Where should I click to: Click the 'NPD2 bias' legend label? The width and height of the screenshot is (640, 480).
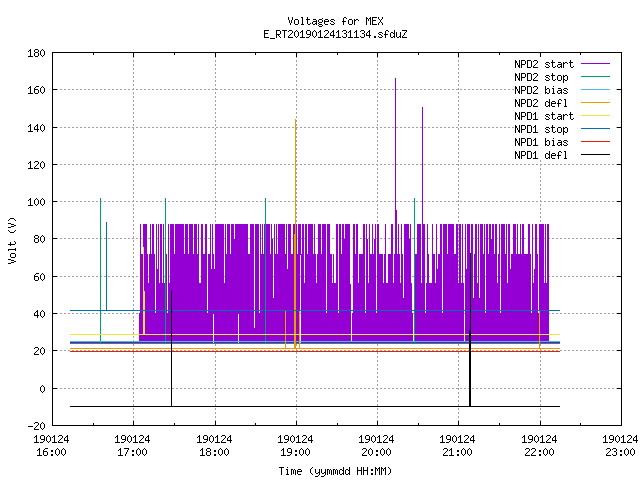click(541, 90)
